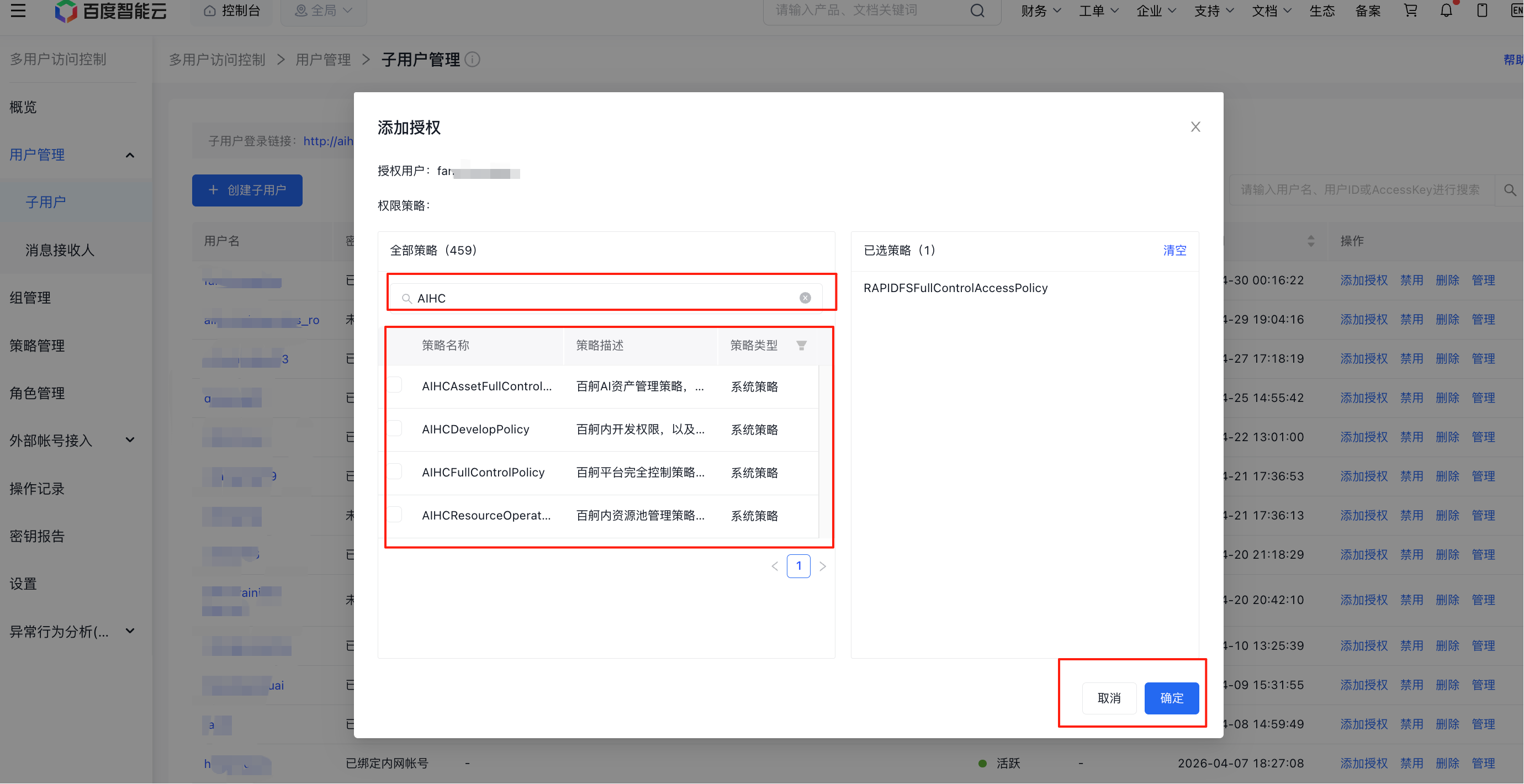Click the username/AccessKey search field
Screen dimensions: 1524x784
1362,190
